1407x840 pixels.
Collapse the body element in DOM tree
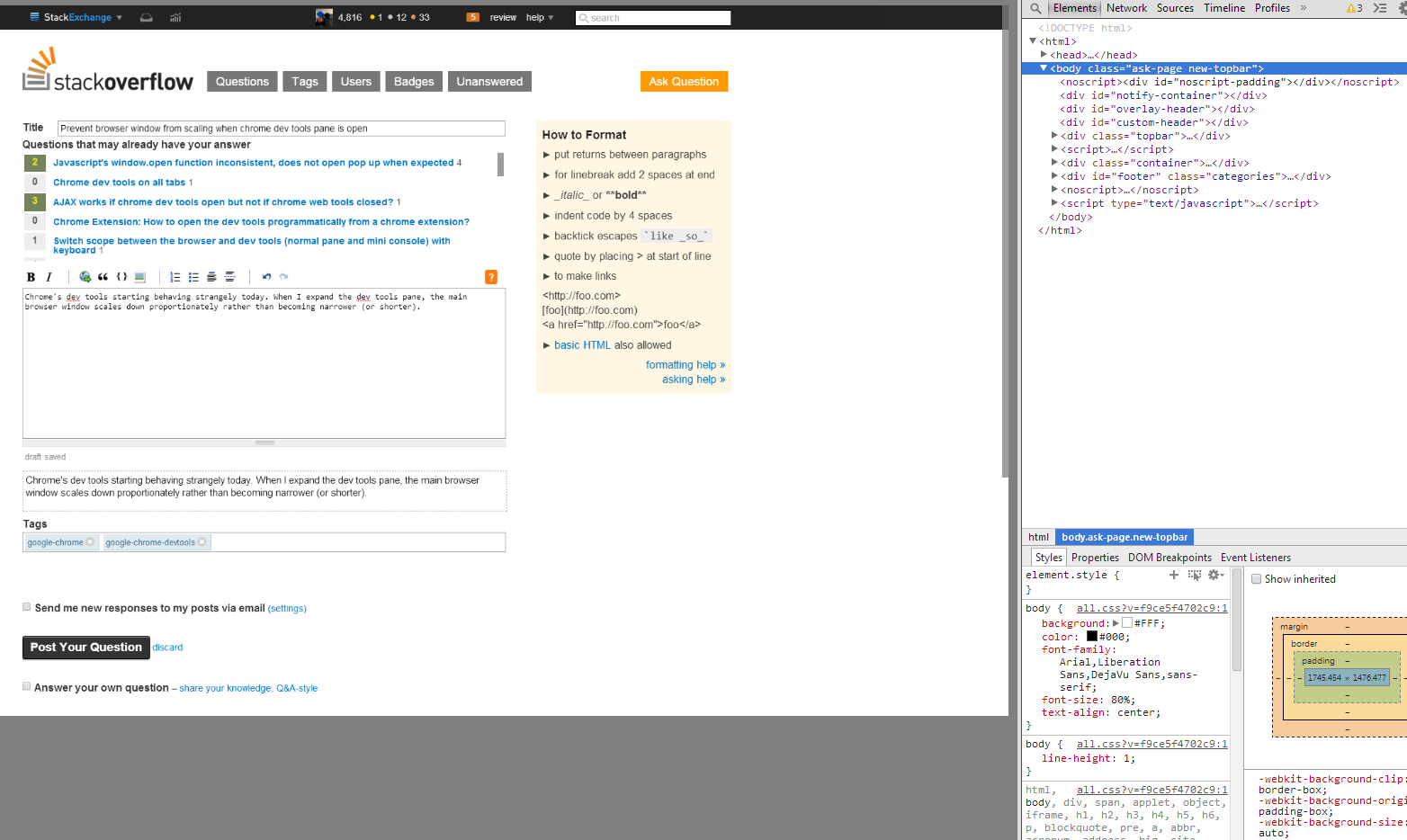click(x=1044, y=68)
